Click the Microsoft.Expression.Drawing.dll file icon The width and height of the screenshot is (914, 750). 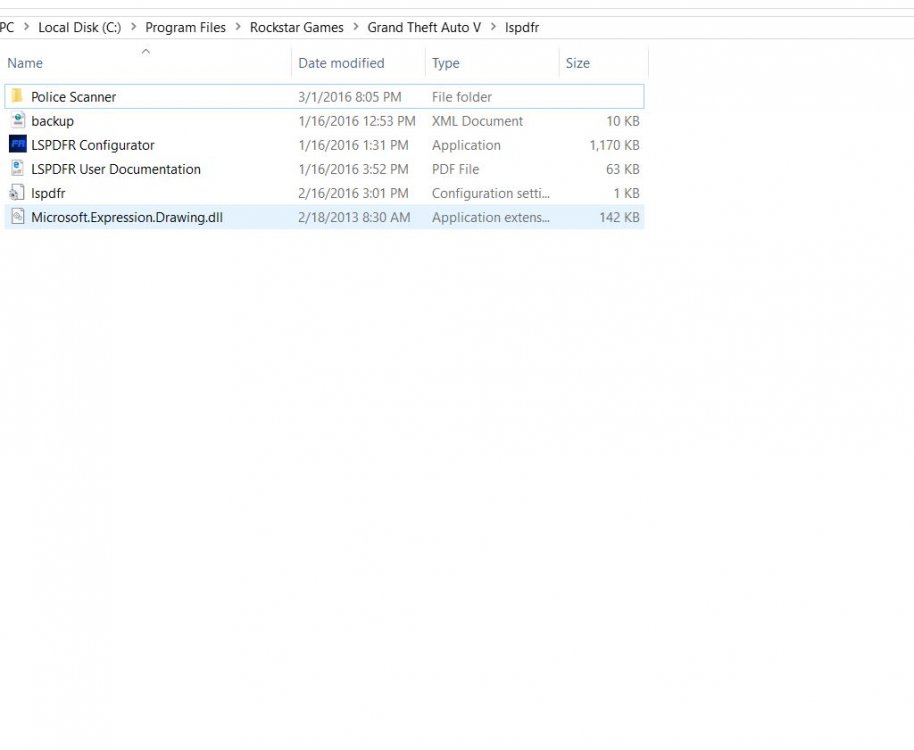coord(17,217)
